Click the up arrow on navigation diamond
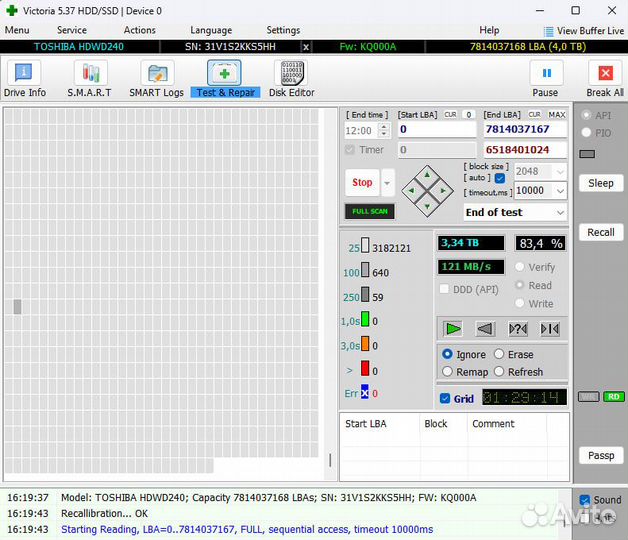Screen dimensions: 628x540 427,175
